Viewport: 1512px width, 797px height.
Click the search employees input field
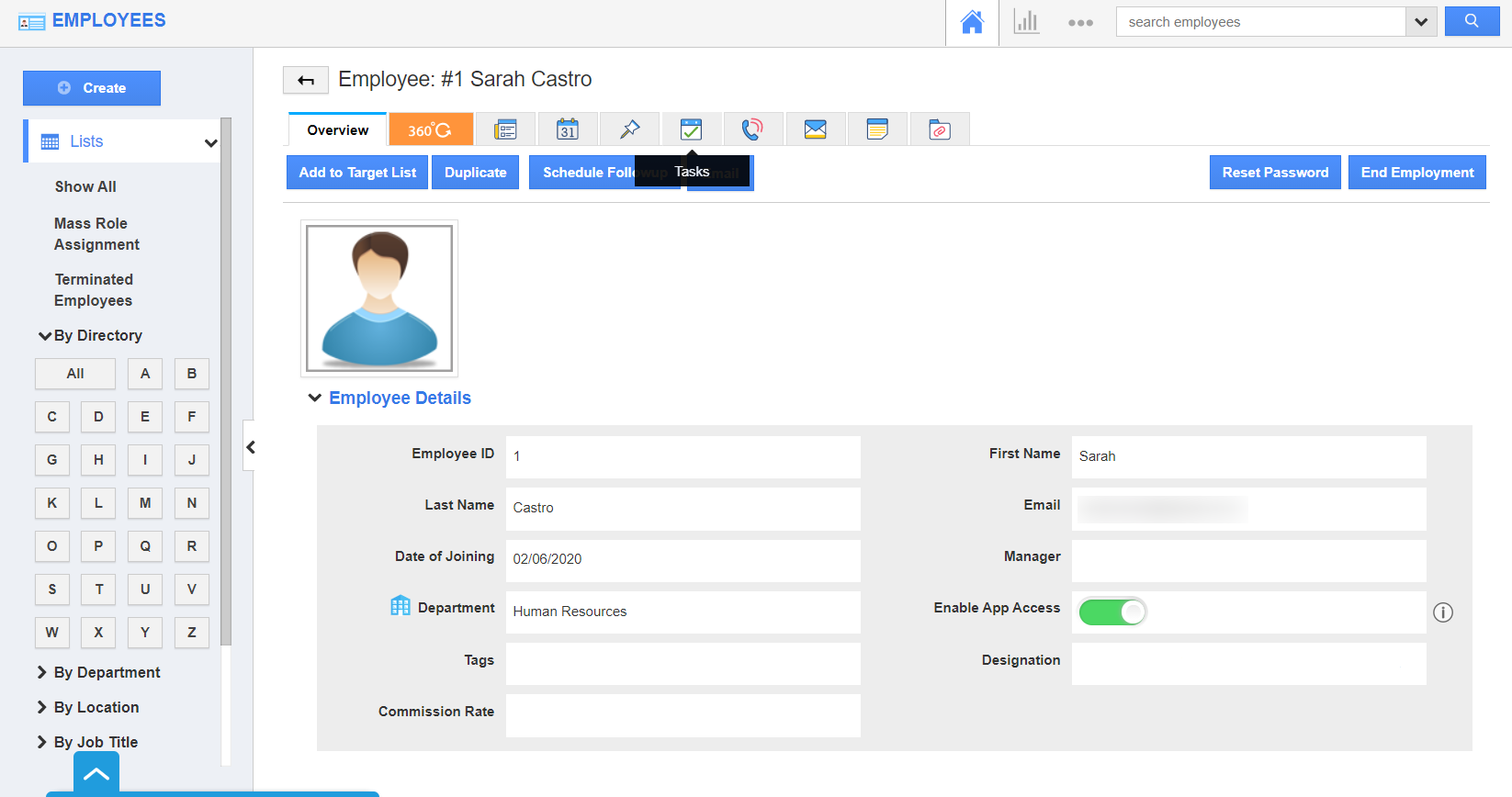(1260, 22)
